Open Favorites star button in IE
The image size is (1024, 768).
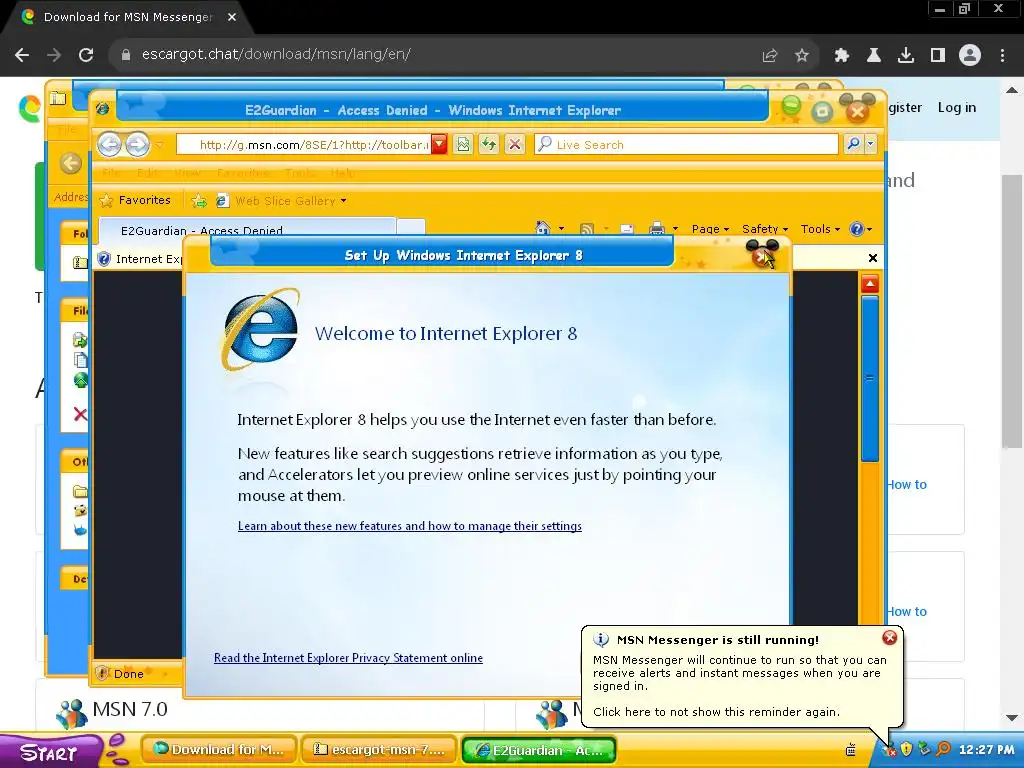pos(135,200)
